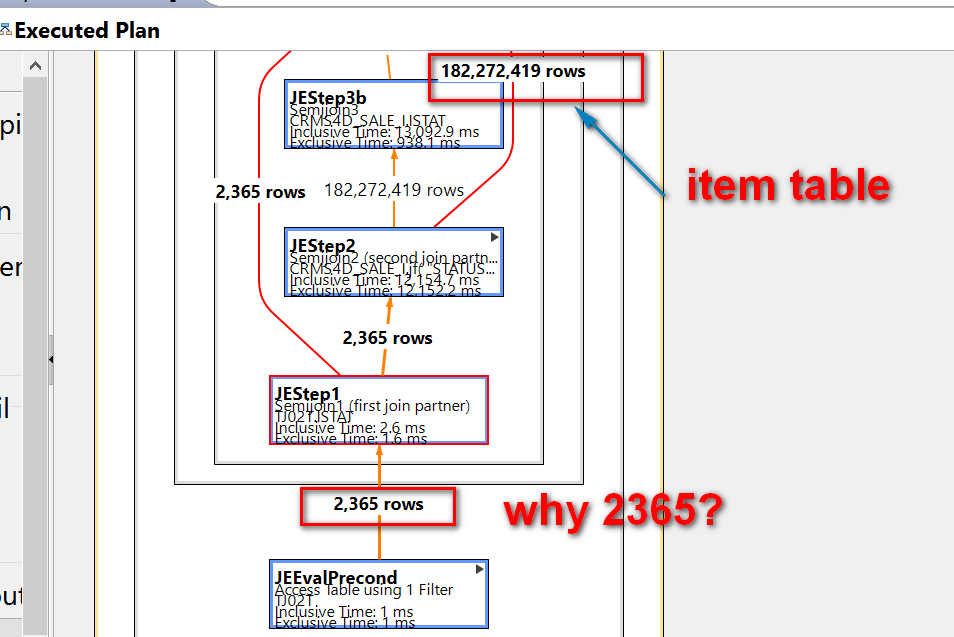954x637 pixels.
Task: Click 'Semijoin1 (first join partner)' text
Action: (x=372, y=406)
